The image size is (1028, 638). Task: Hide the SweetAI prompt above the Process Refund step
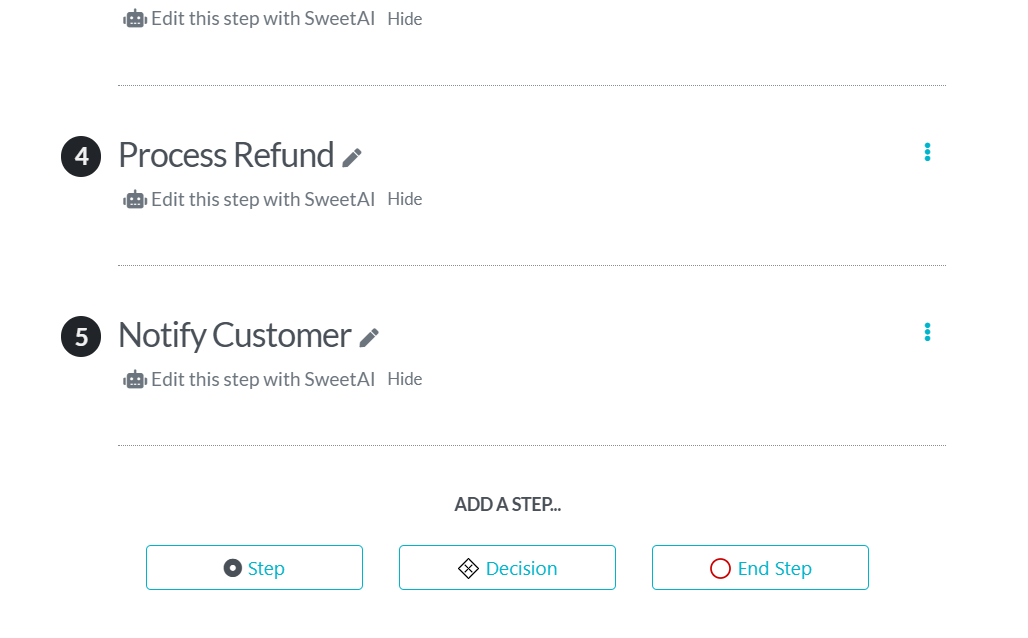(405, 19)
